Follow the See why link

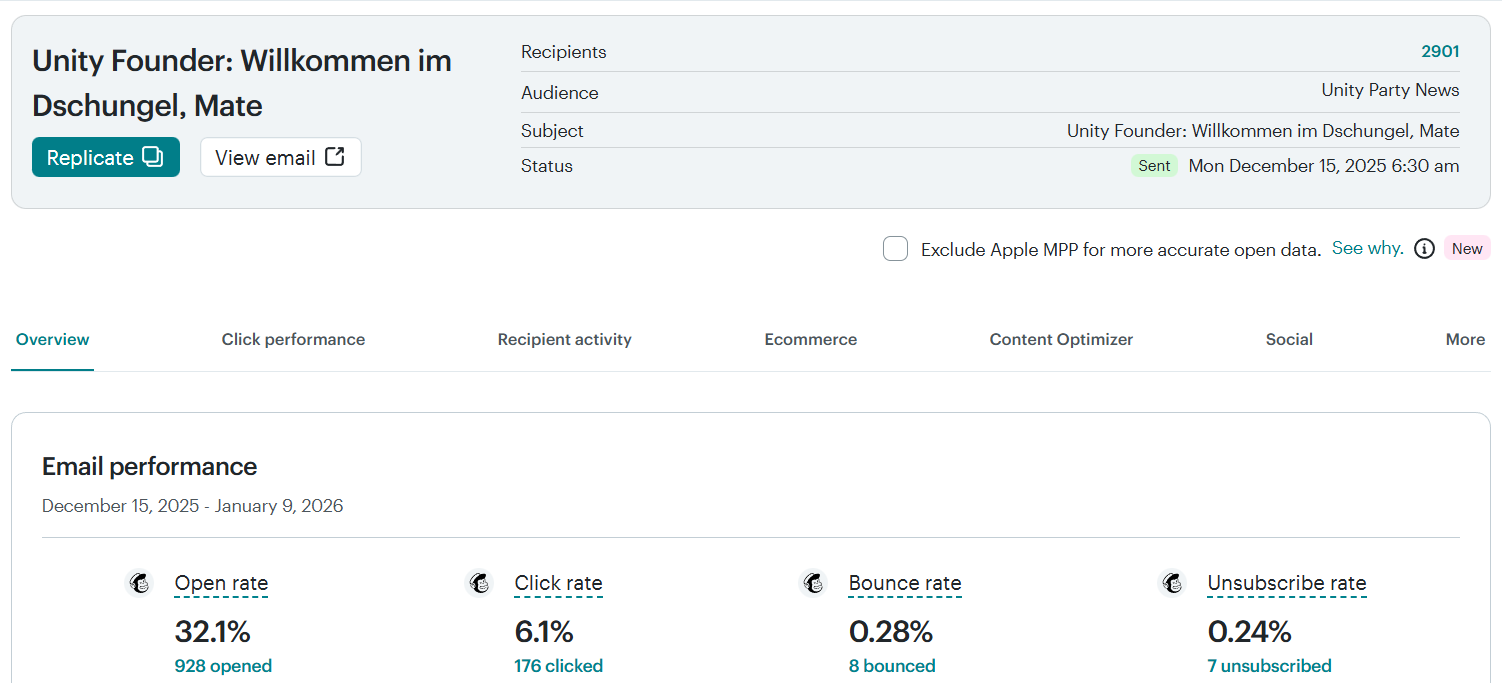coord(1367,248)
